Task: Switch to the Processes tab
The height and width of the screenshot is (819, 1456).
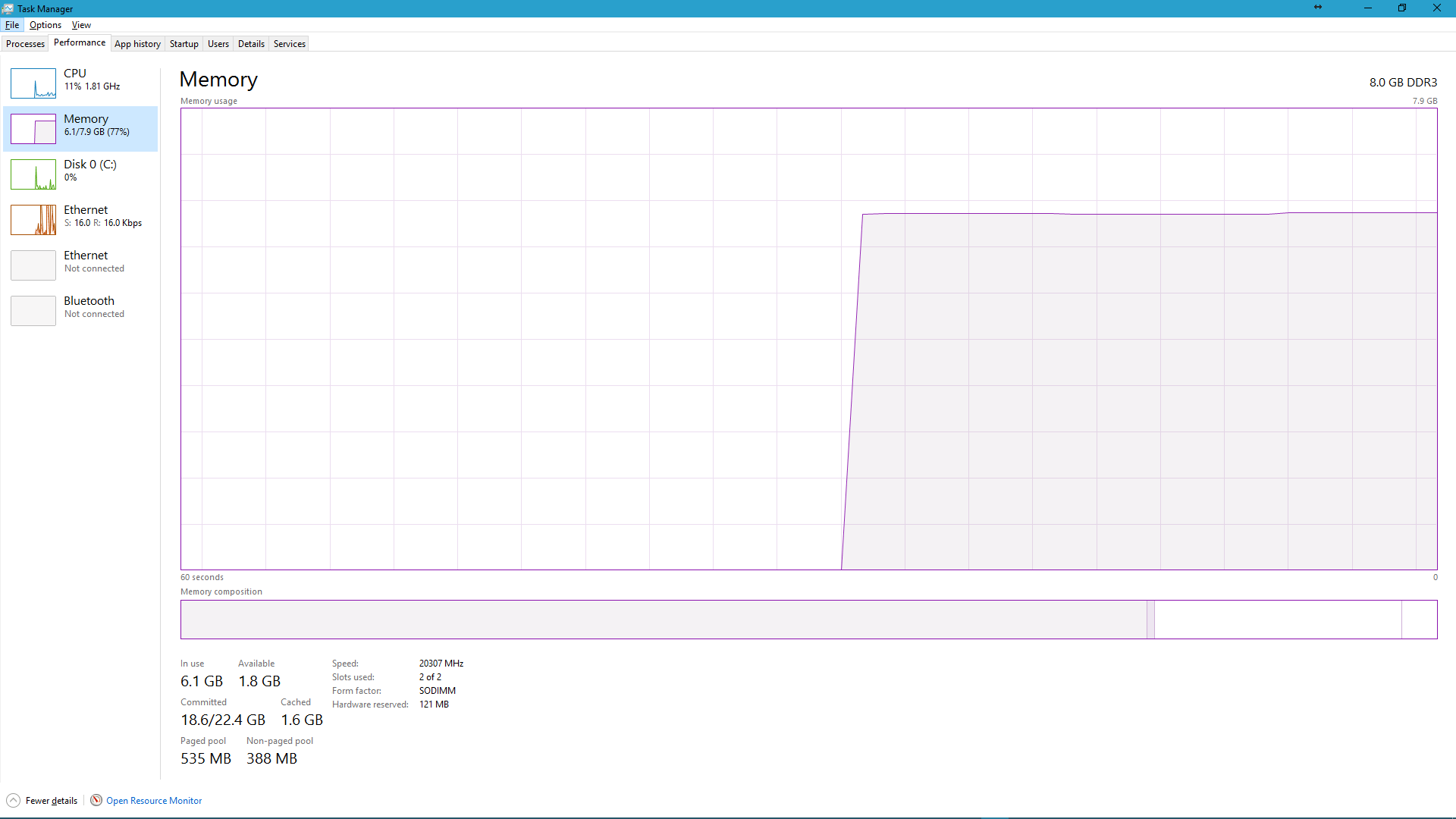Action: pos(25,43)
